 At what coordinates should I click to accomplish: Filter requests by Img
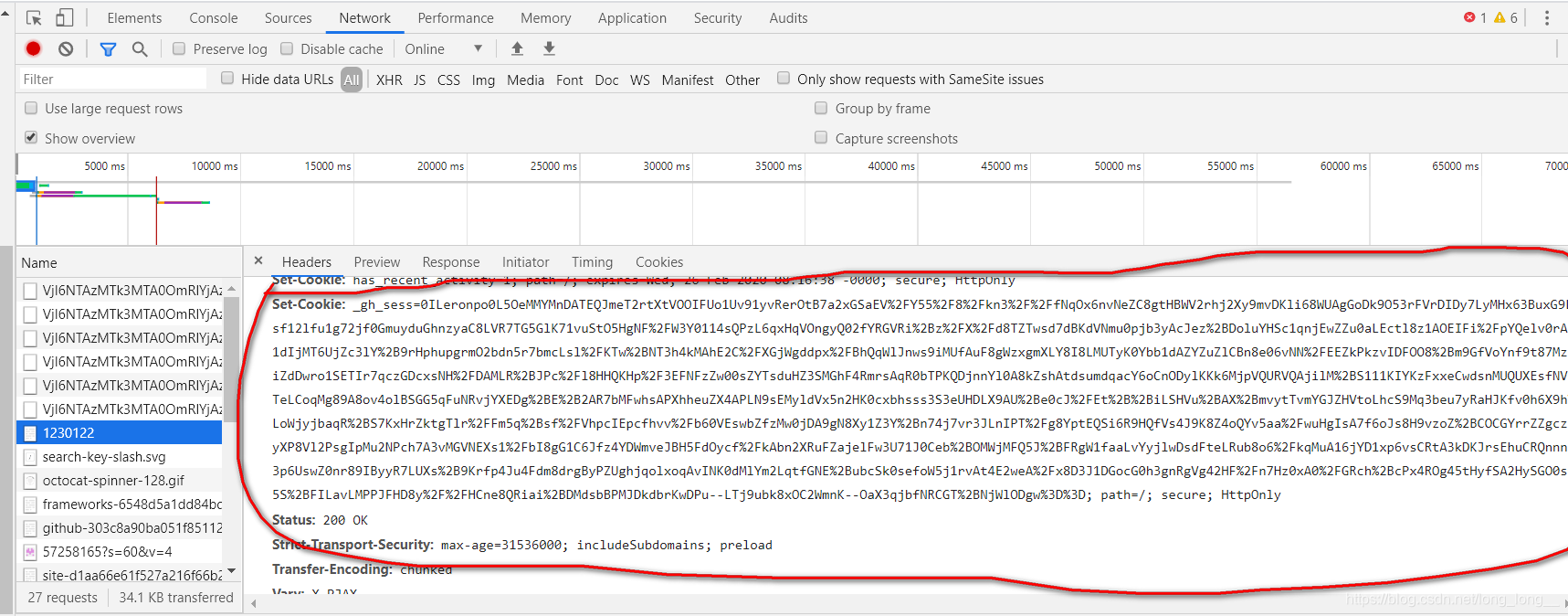coord(483,80)
